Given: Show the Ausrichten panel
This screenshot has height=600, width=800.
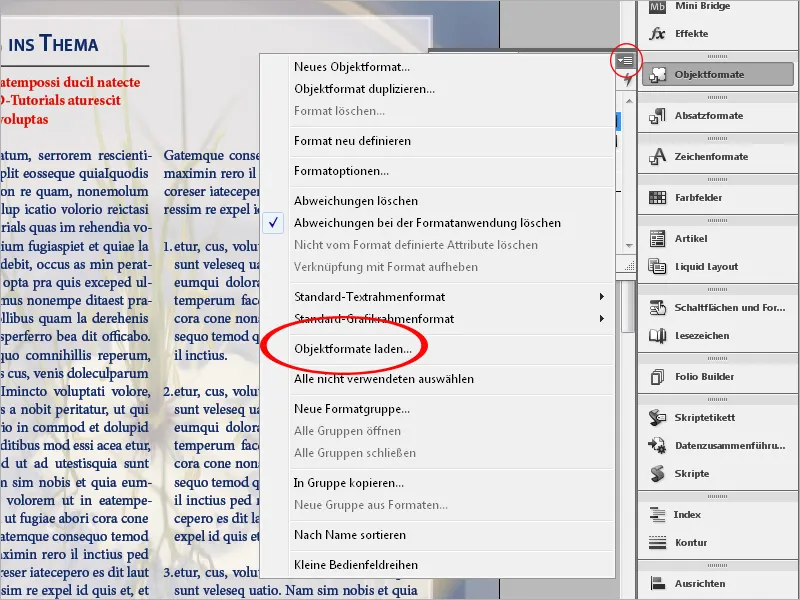Looking at the screenshot, I should tap(706, 583).
